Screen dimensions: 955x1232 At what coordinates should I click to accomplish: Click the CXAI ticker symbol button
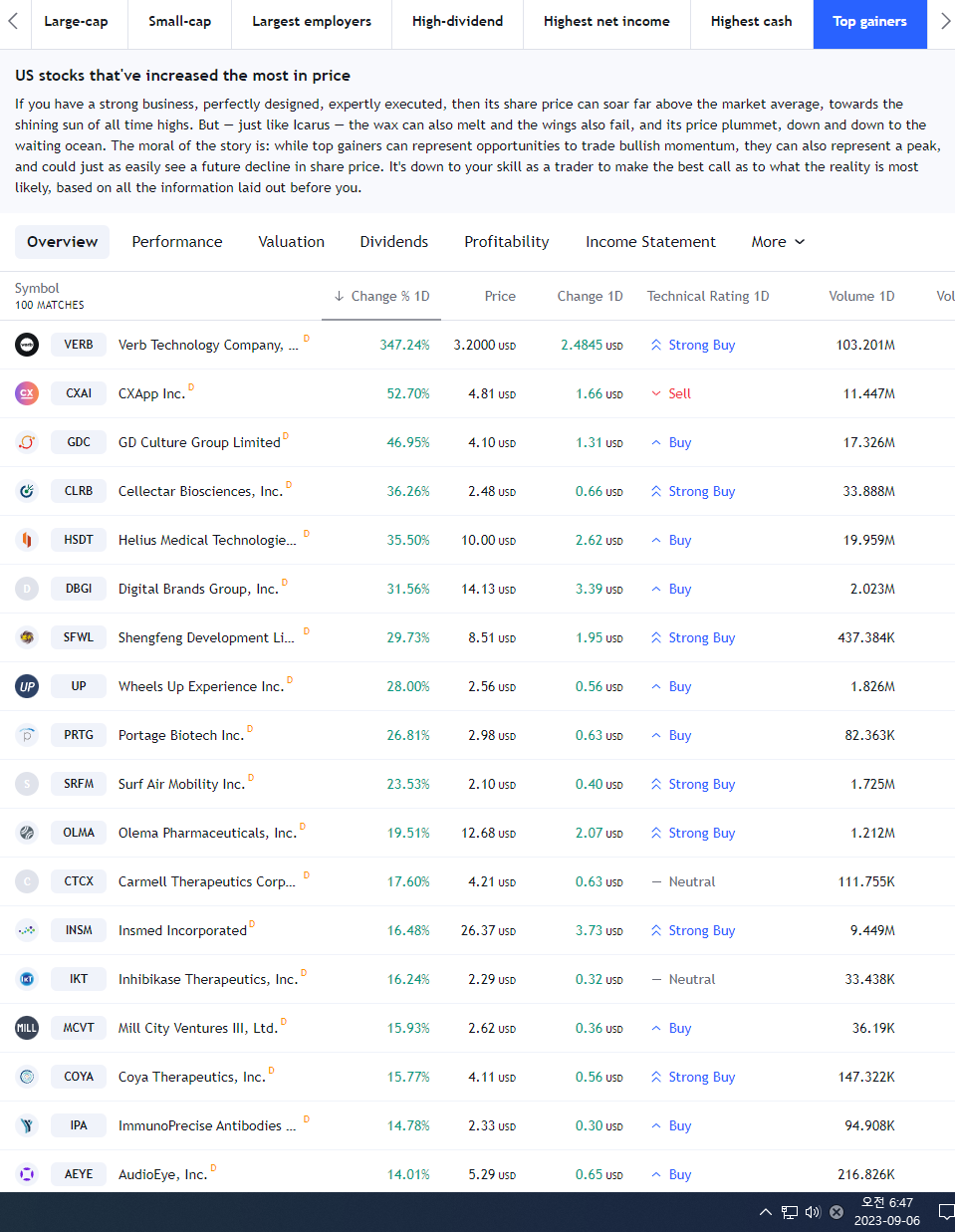pyautogui.click(x=79, y=393)
